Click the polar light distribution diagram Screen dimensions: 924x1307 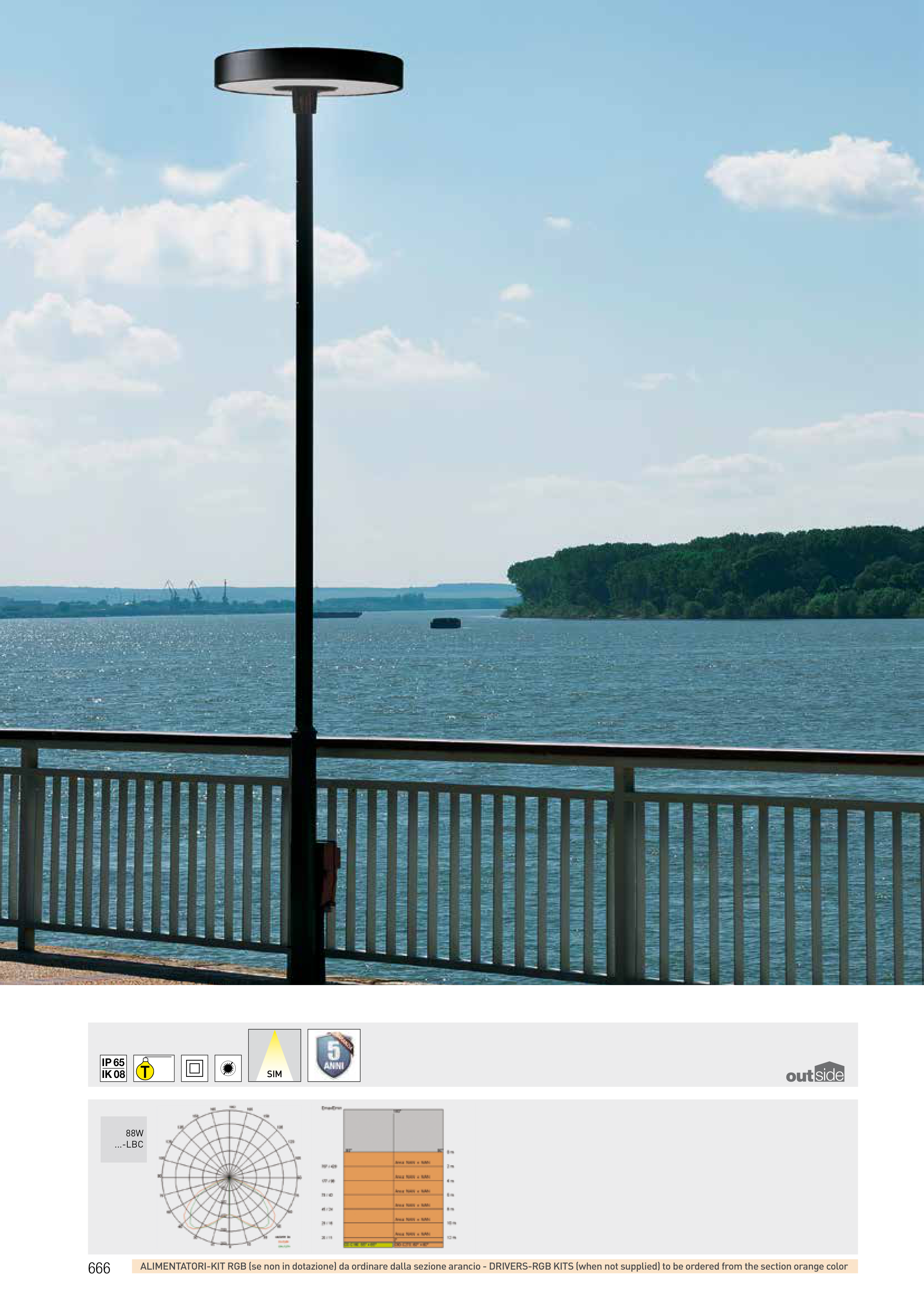coord(229,1177)
